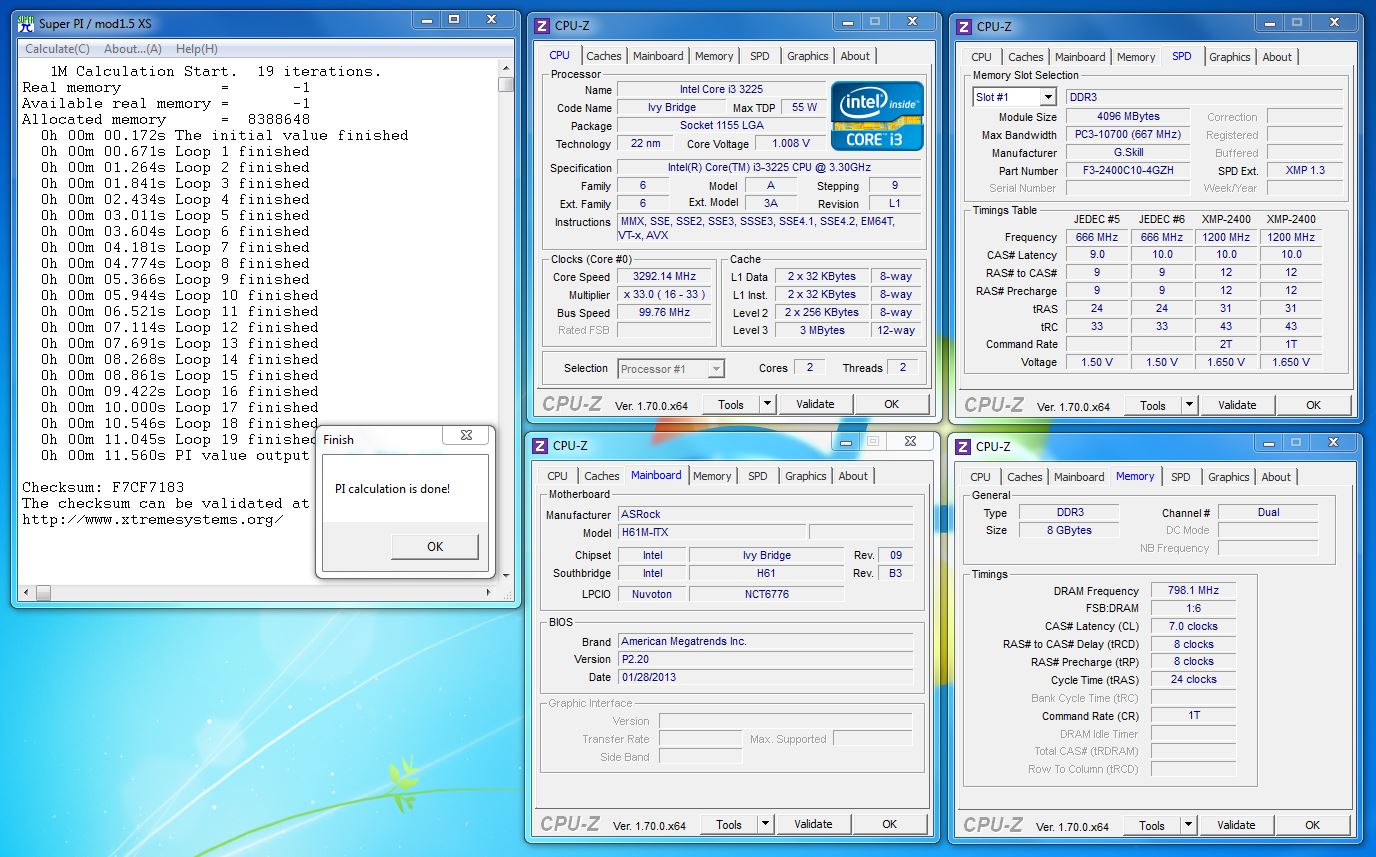This screenshot has height=857, width=1376.
Task: Expand the Tools arrow in the Mainboard tab window
Action: [x=765, y=824]
